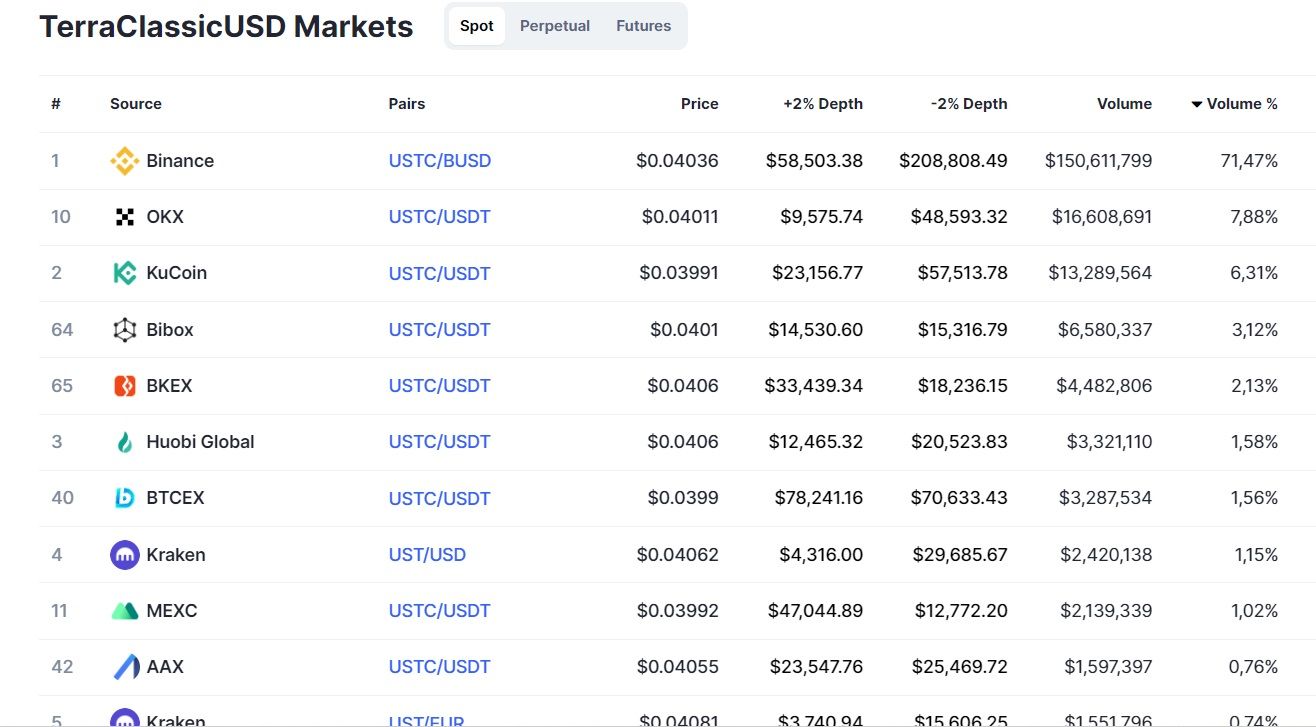This screenshot has height=727, width=1316.
Task: Click the Kraken logo in UST/USD row
Action: 124,555
